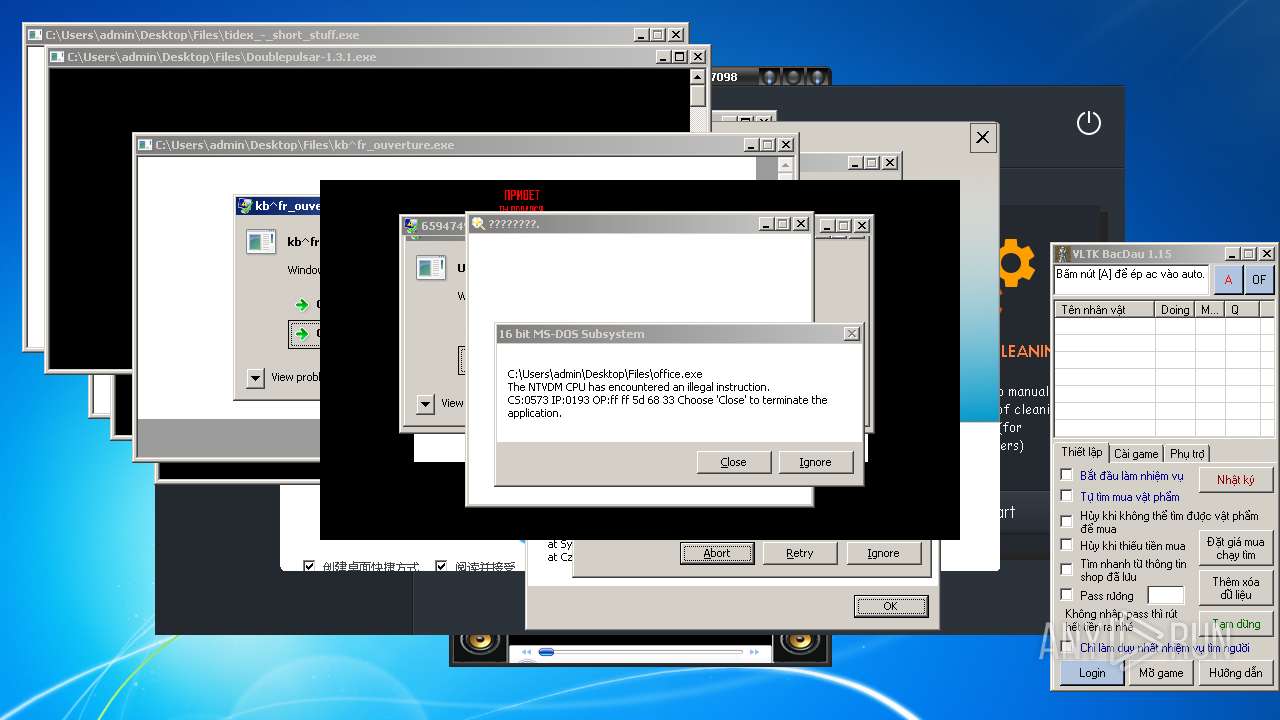Minimize the VLTK BacDau window
The width and height of the screenshot is (1280, 720).
pos(1232,254)
